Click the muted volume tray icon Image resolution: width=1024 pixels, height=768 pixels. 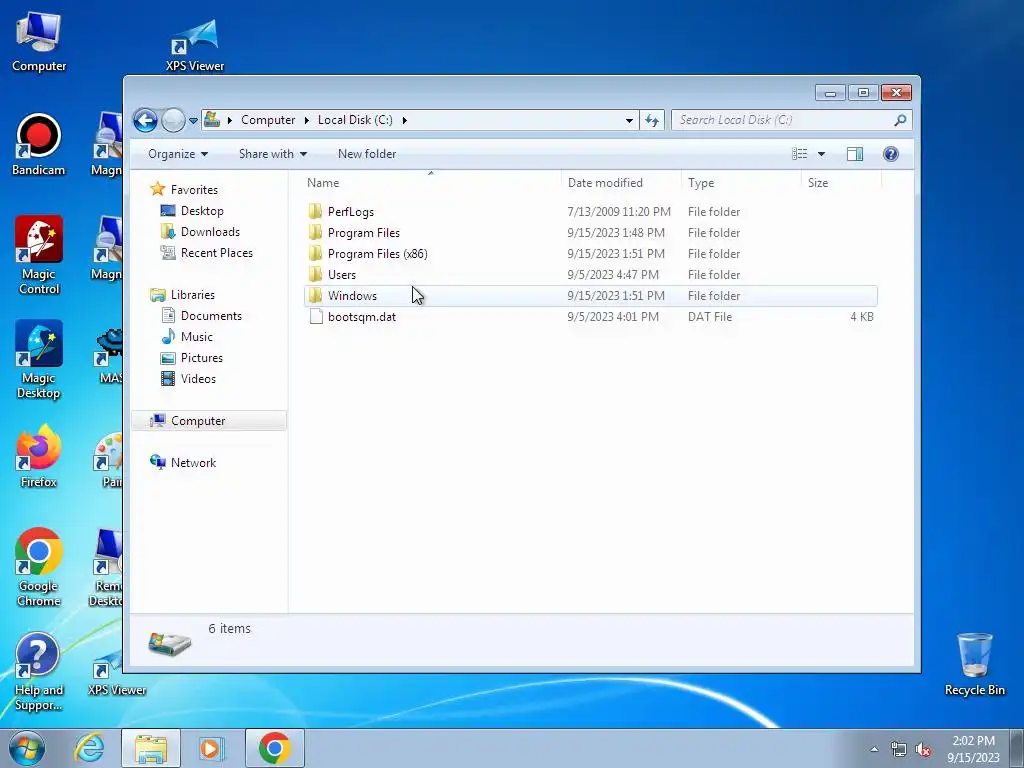point(923,749)
